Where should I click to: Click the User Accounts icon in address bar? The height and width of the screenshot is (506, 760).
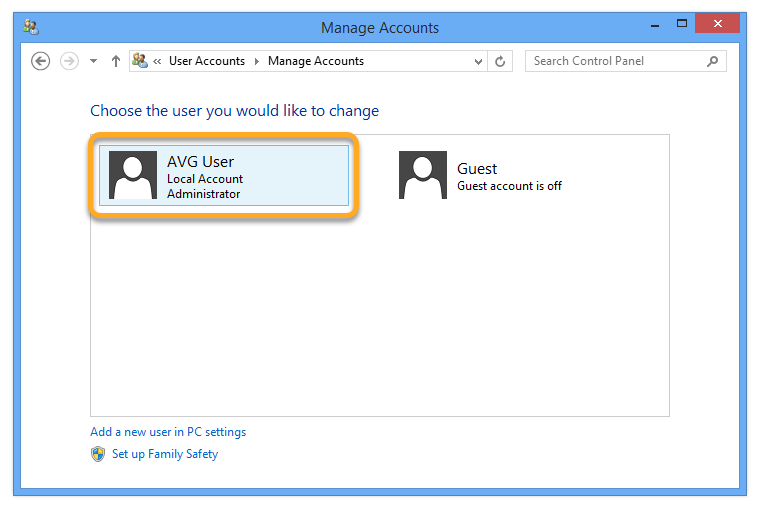[x=140, y=61]
